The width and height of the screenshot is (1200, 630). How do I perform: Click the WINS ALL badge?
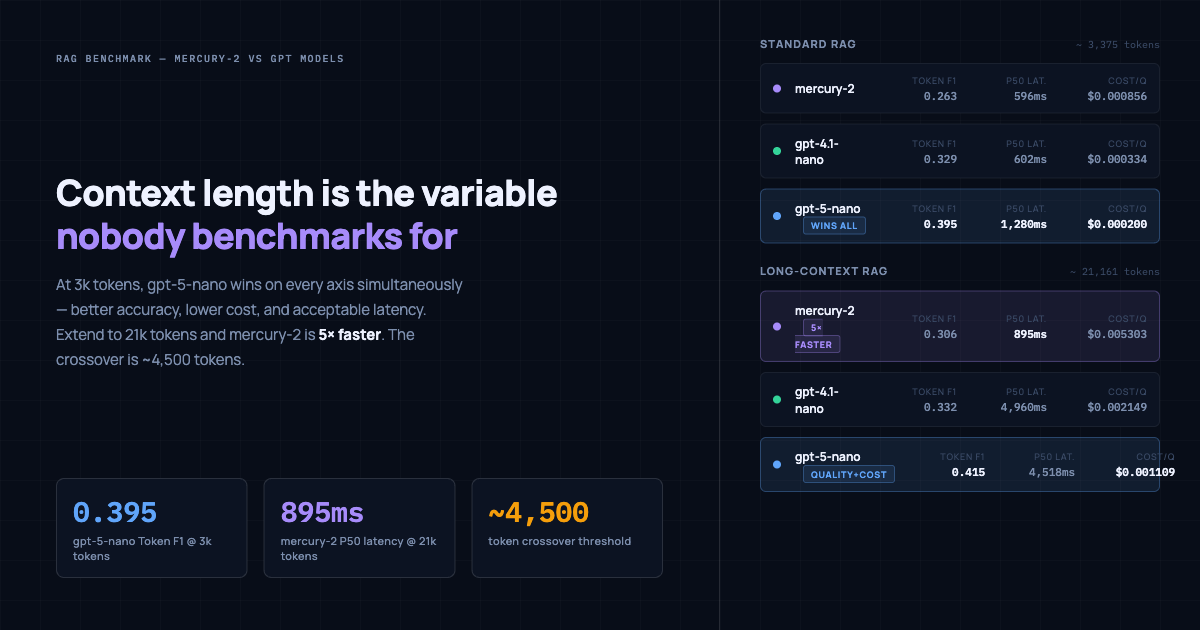(834, 226)
